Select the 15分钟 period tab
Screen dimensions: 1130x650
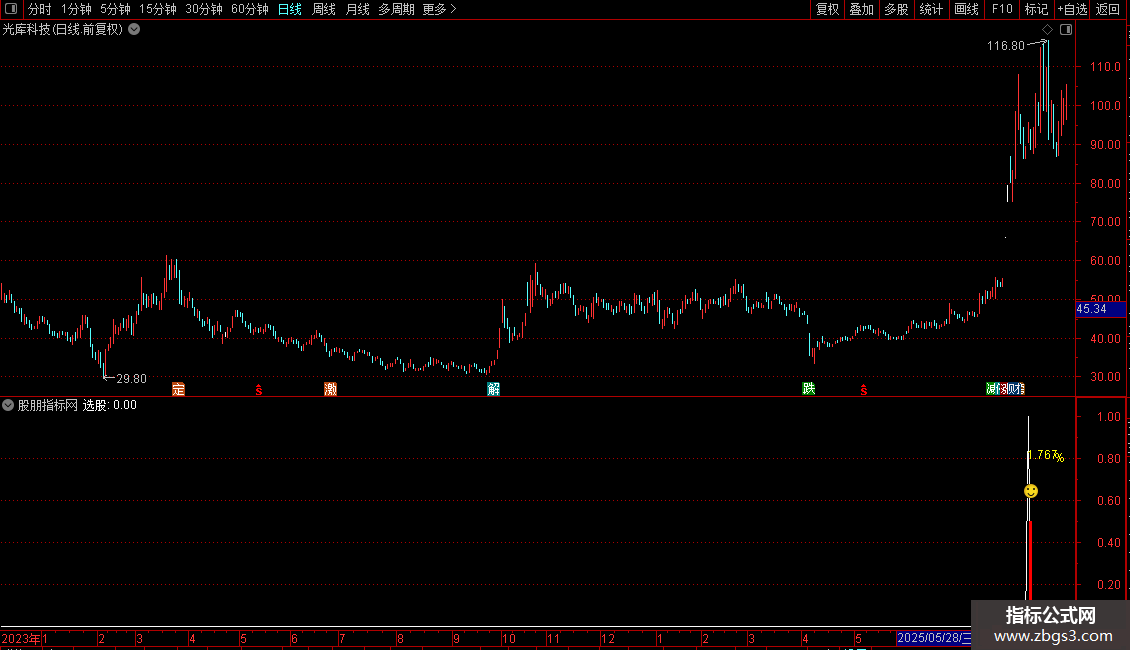coord(157,9)
